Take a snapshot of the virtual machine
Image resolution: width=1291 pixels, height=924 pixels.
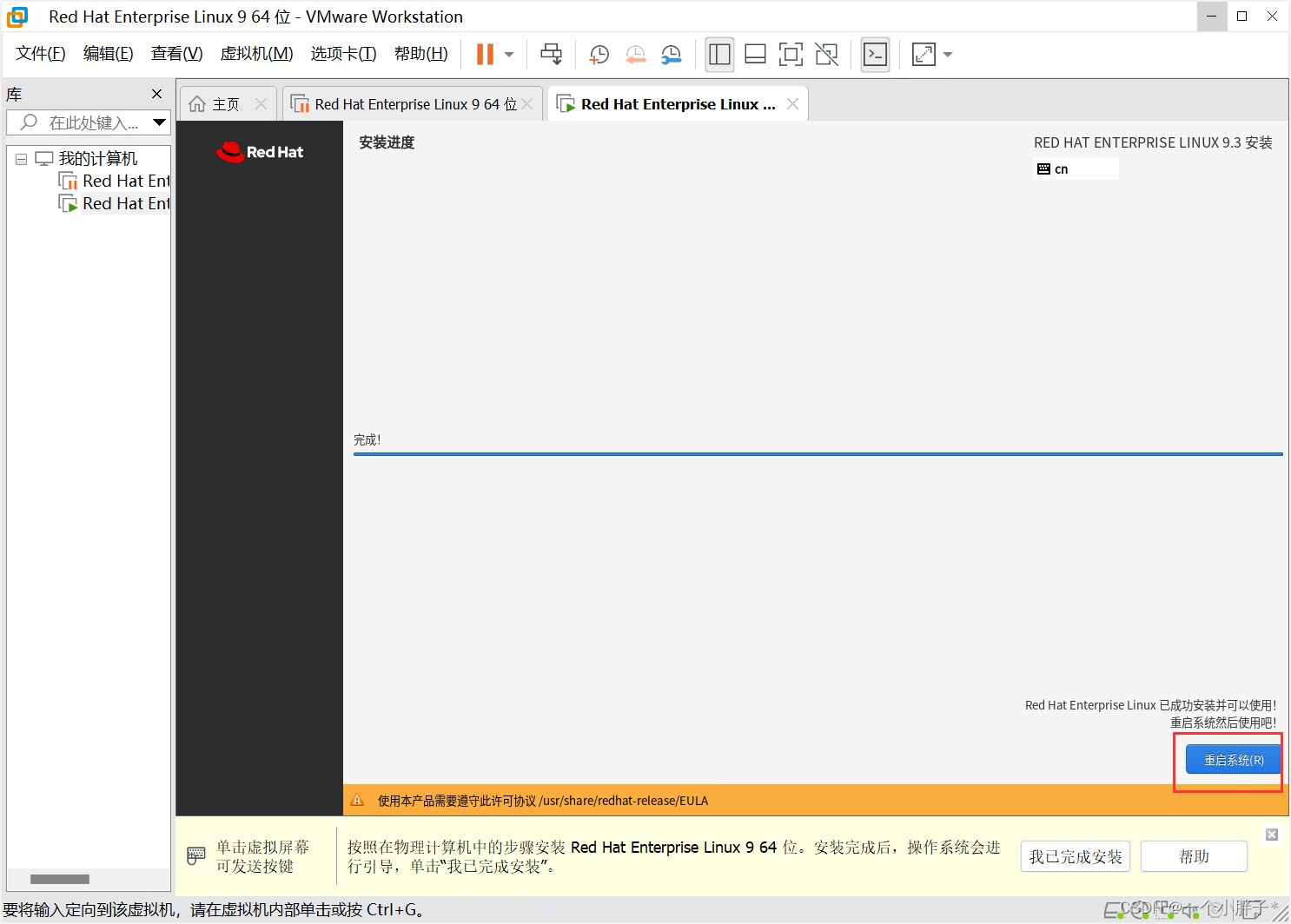(x=599, y=54)
